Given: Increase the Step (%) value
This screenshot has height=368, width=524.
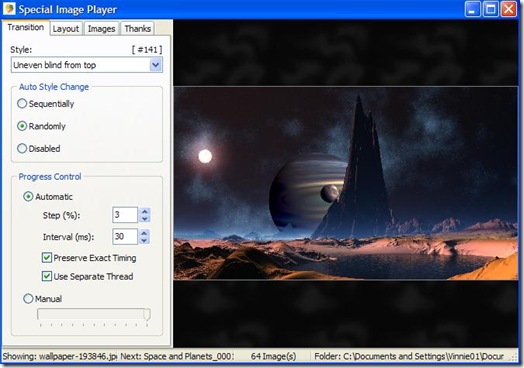Looking at the screenshot, I should coord(145,211).
